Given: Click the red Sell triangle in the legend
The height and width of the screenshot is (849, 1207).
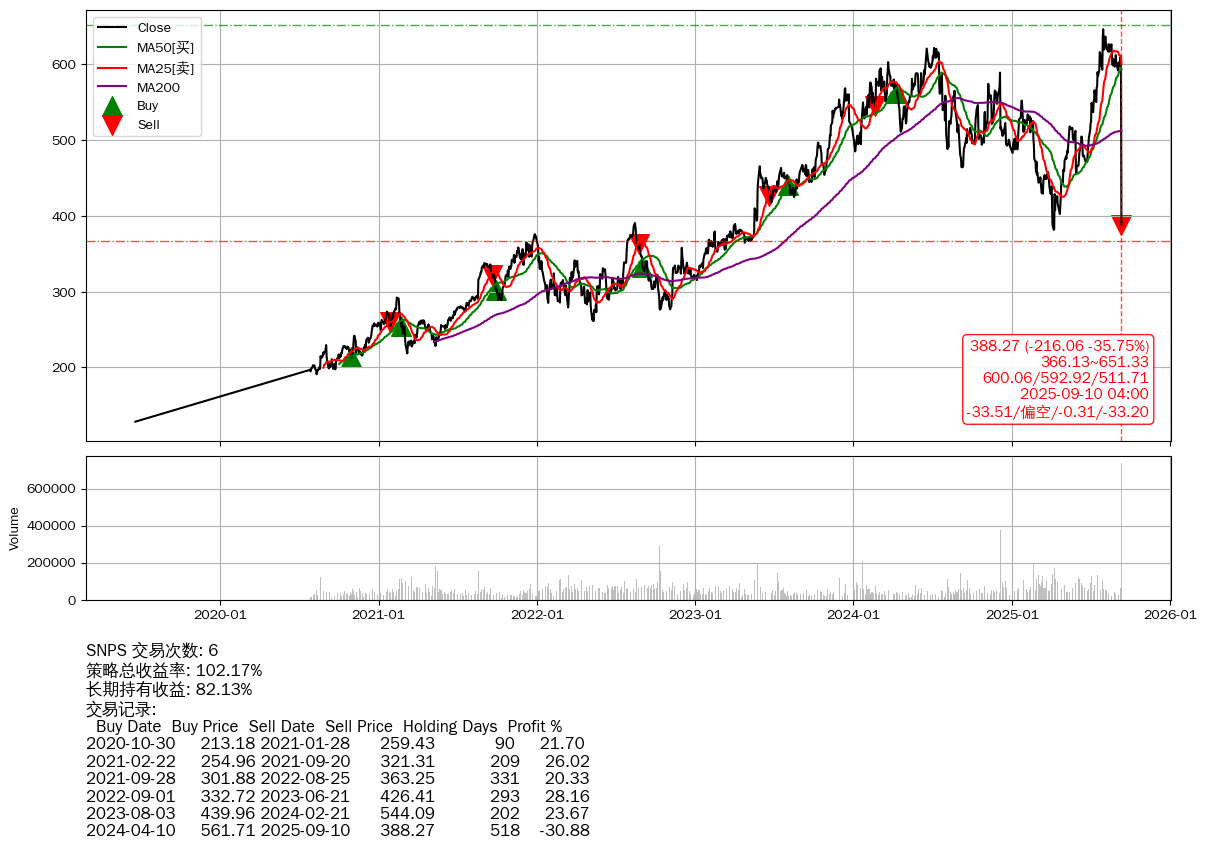Looking at the screenshot, I should tap(113, 125).
